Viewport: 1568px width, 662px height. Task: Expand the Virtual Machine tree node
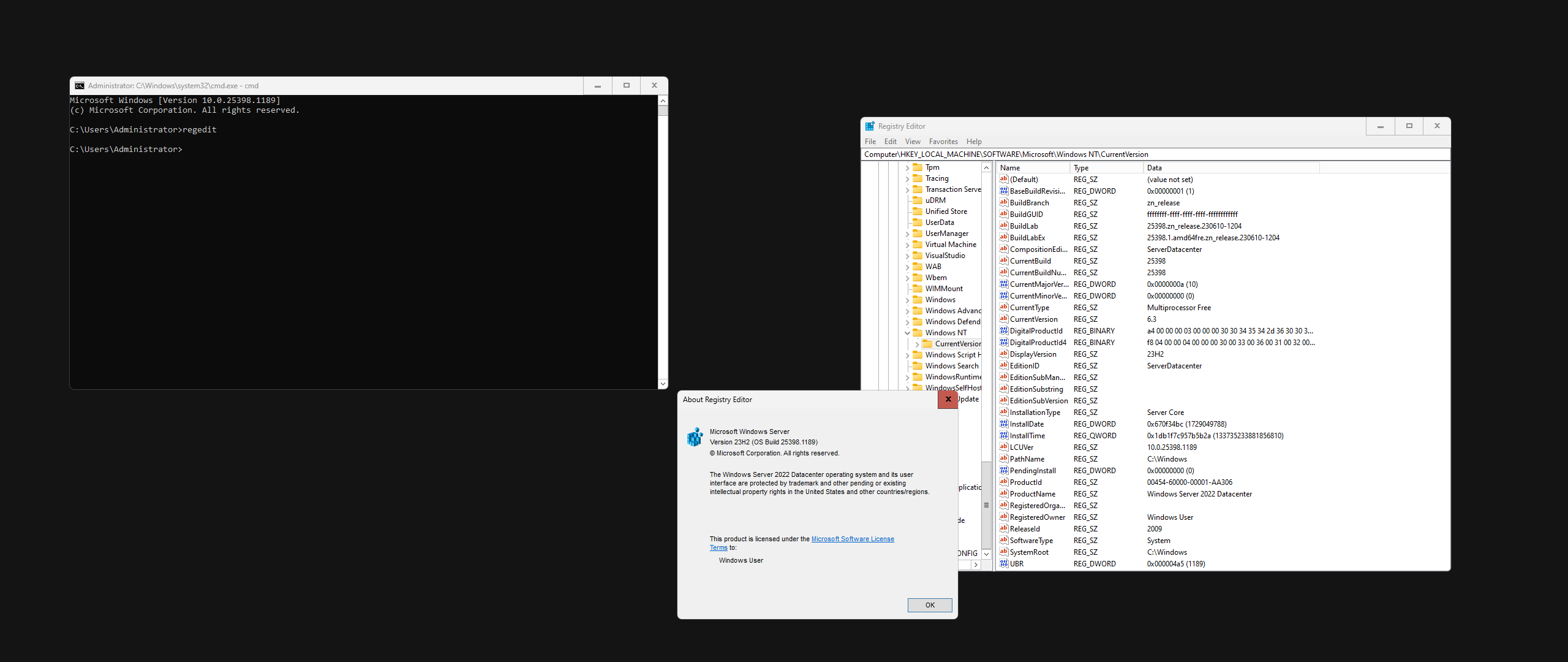click(x=907, y=244)
